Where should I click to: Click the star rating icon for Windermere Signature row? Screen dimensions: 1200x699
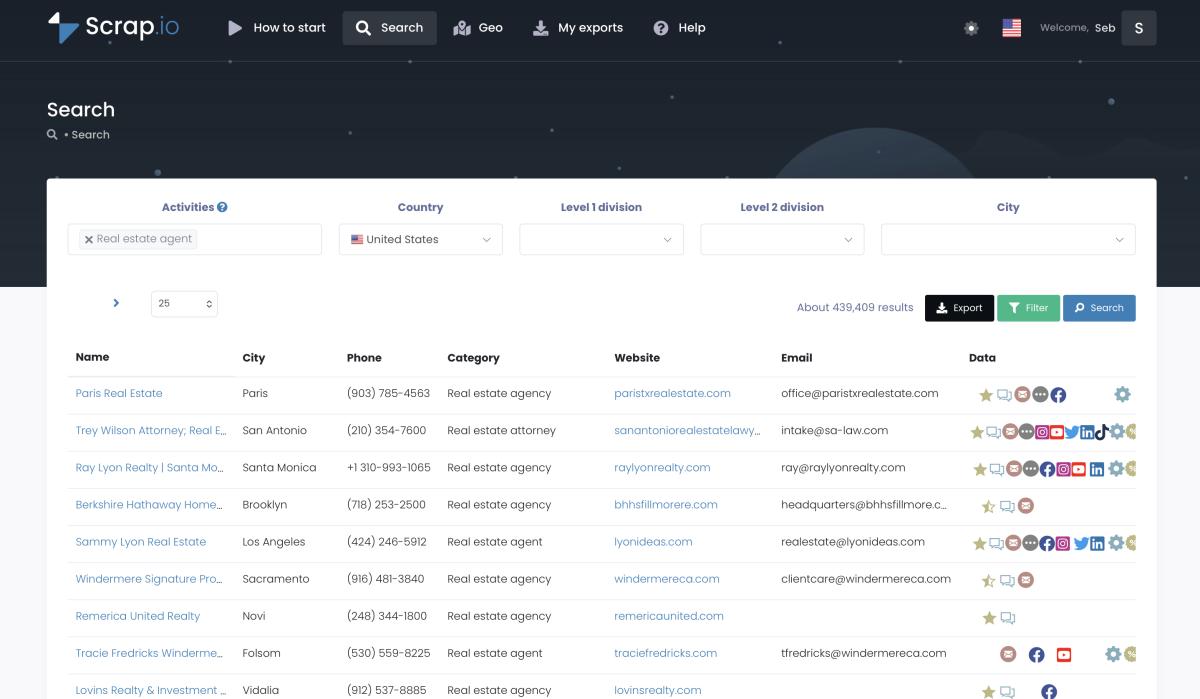click(x=988, y=581)
